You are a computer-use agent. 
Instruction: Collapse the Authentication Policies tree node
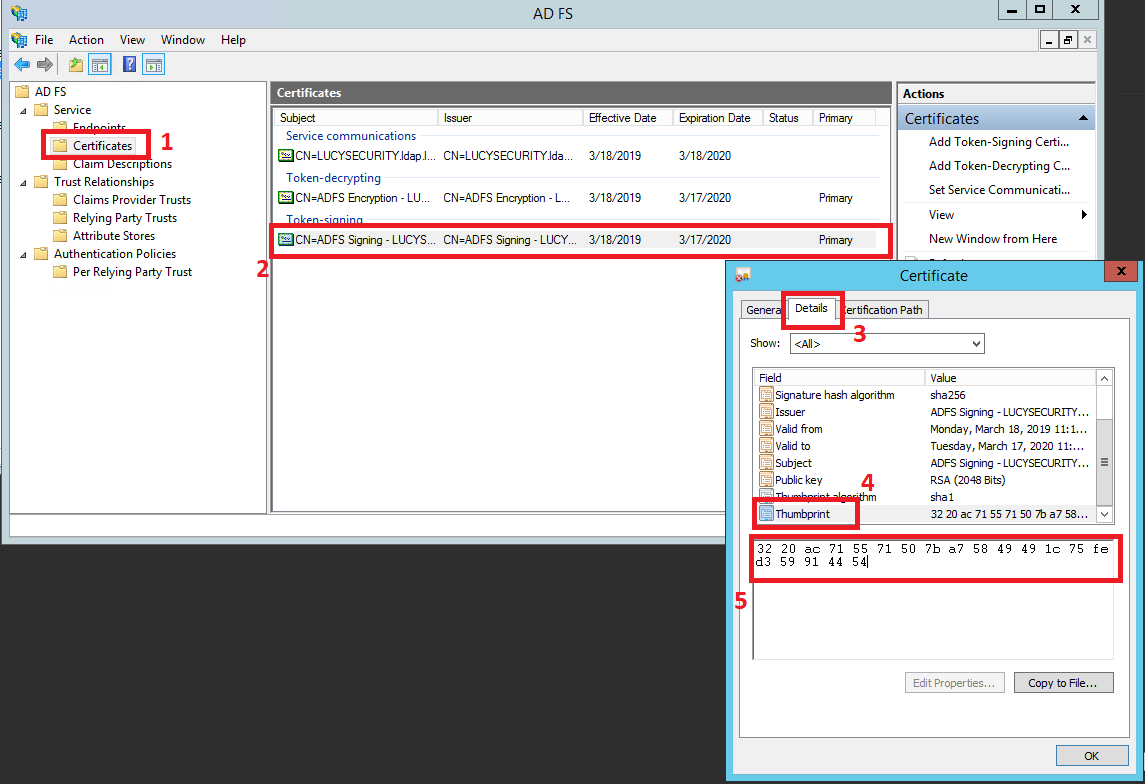pos(23,255)
